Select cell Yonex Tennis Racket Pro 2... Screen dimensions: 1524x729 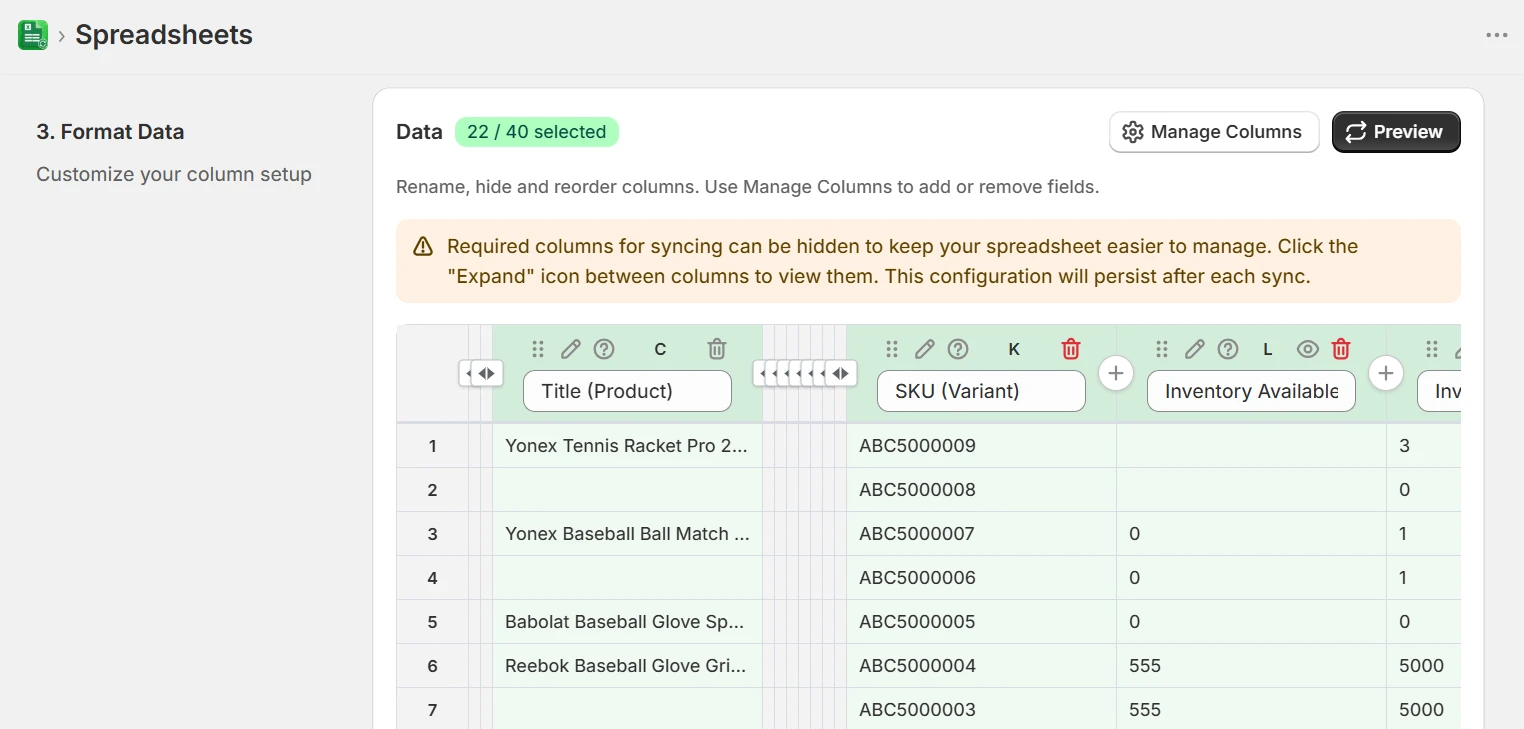click(x=627, y=446)
